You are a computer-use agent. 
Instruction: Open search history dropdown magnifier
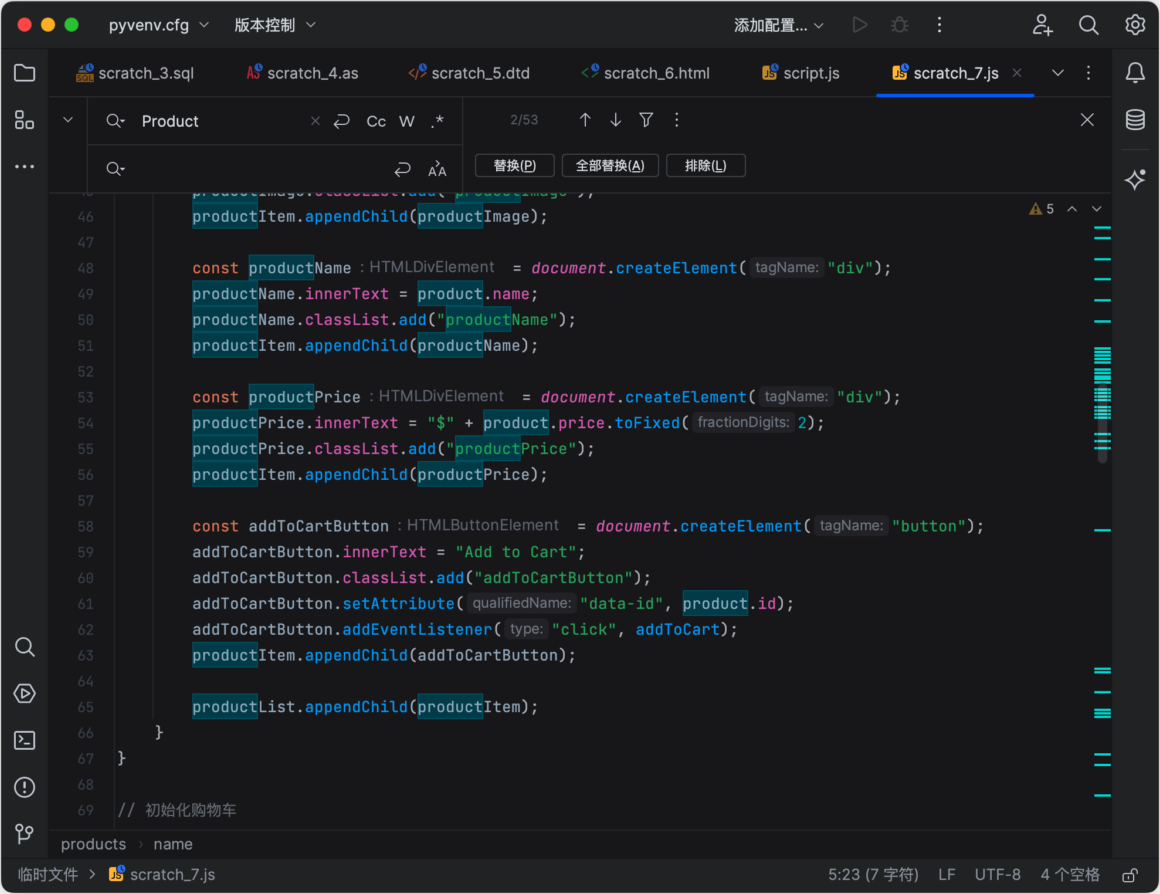click(x=115, y=121)
